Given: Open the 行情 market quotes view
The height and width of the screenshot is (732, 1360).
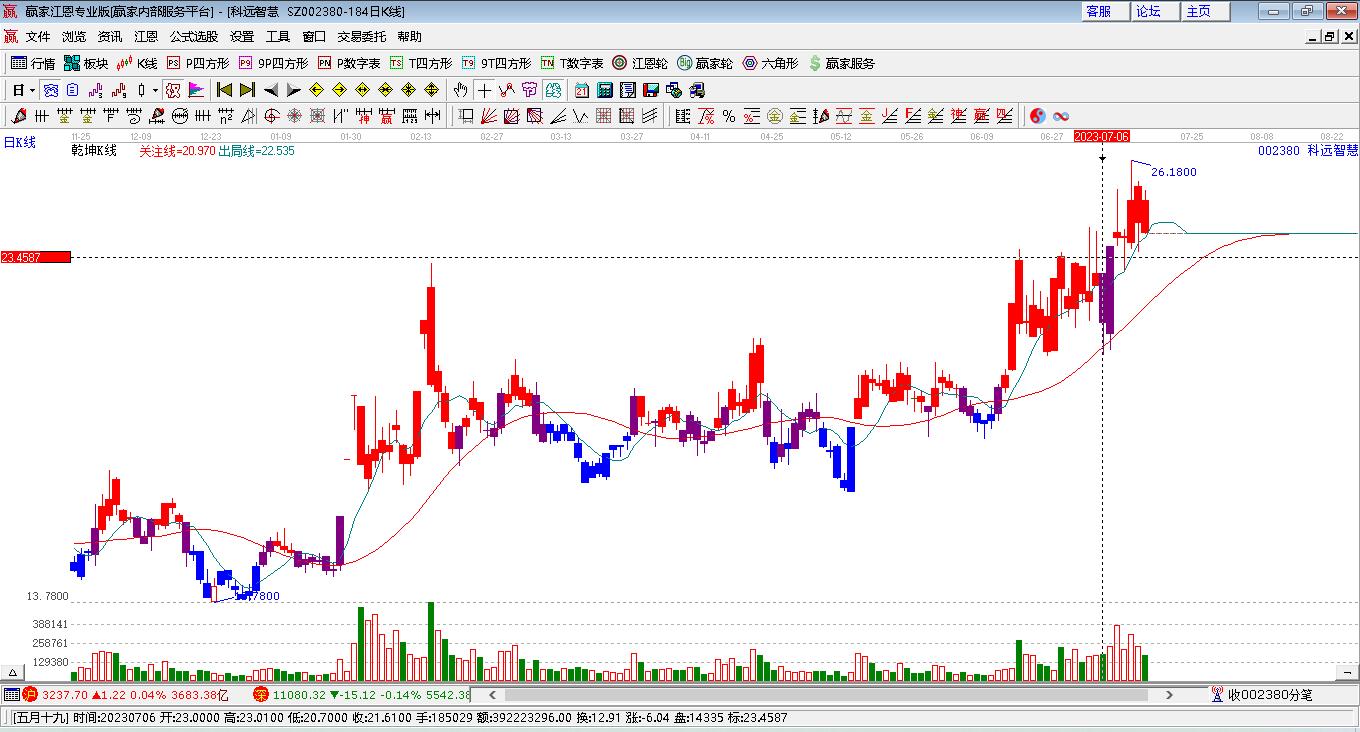Looking at the screenshot, I should [x=33, y=63].
